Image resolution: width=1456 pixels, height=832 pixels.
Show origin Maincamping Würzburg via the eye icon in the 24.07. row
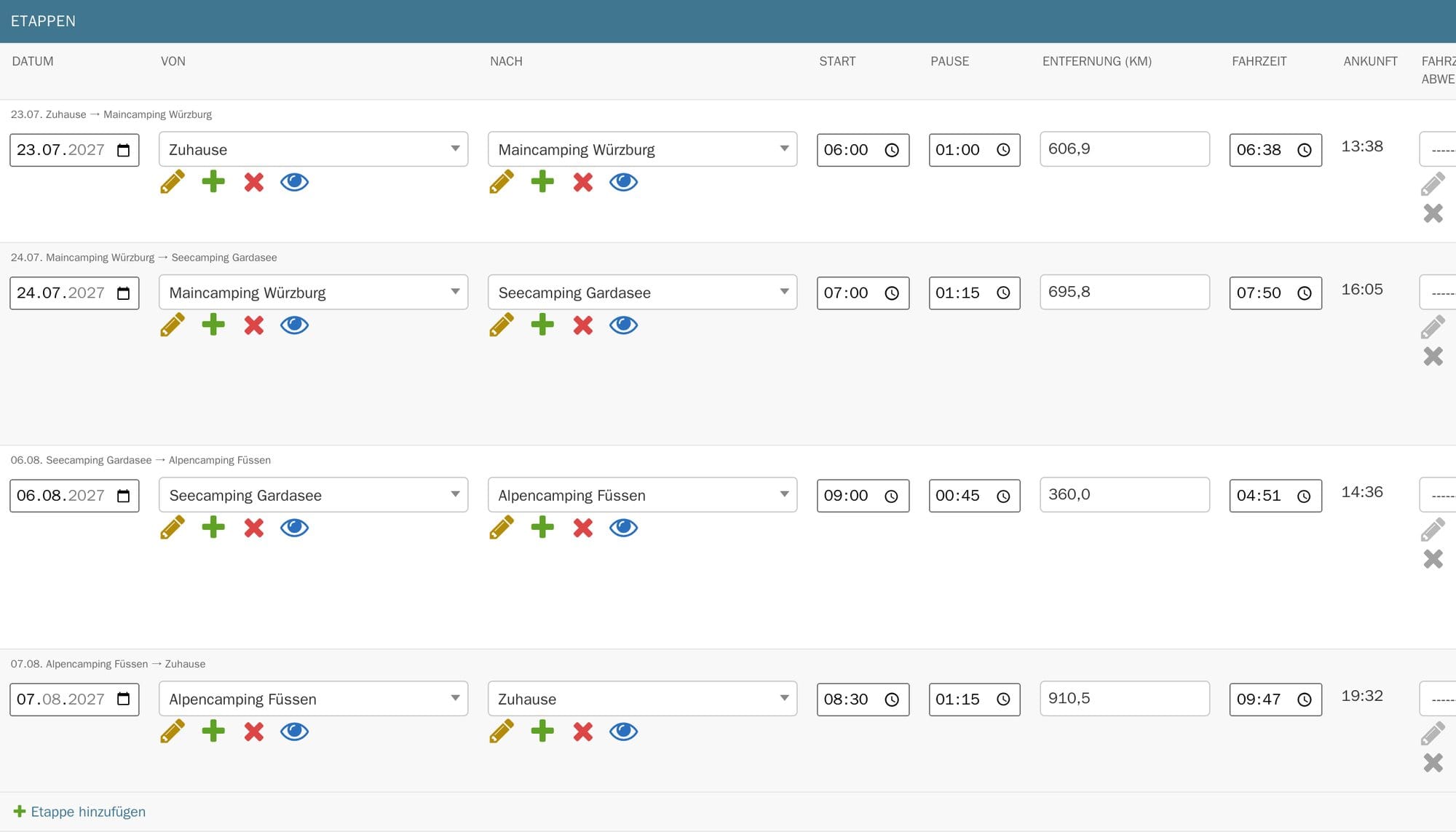[x=295, y=325]
